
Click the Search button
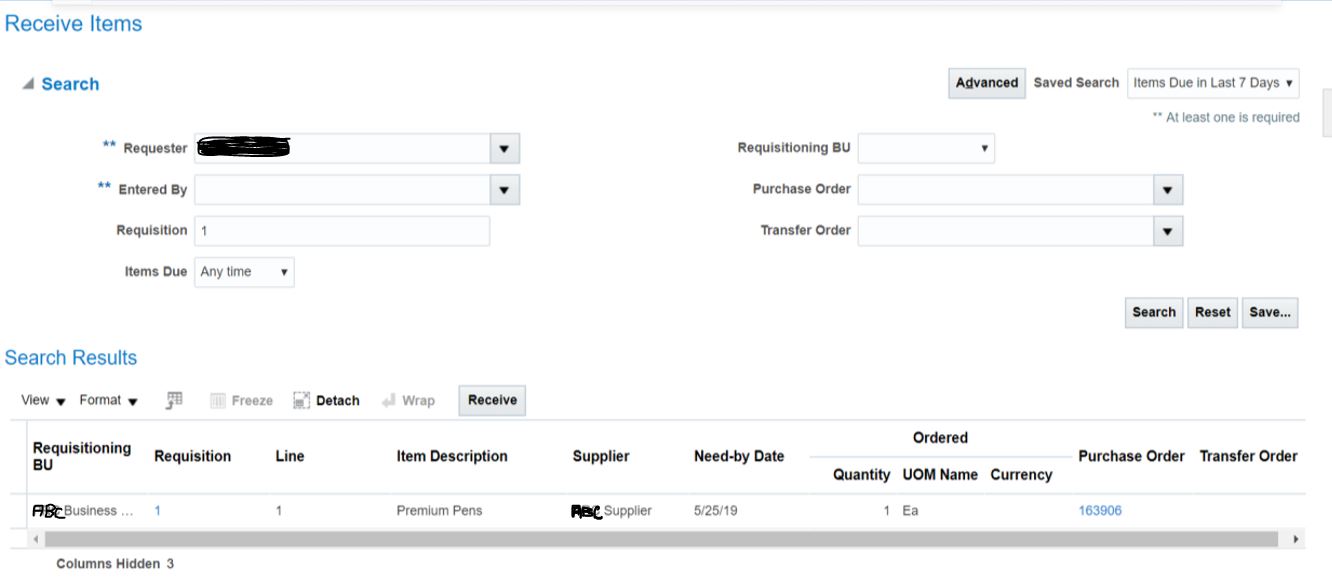point(1153,312)
